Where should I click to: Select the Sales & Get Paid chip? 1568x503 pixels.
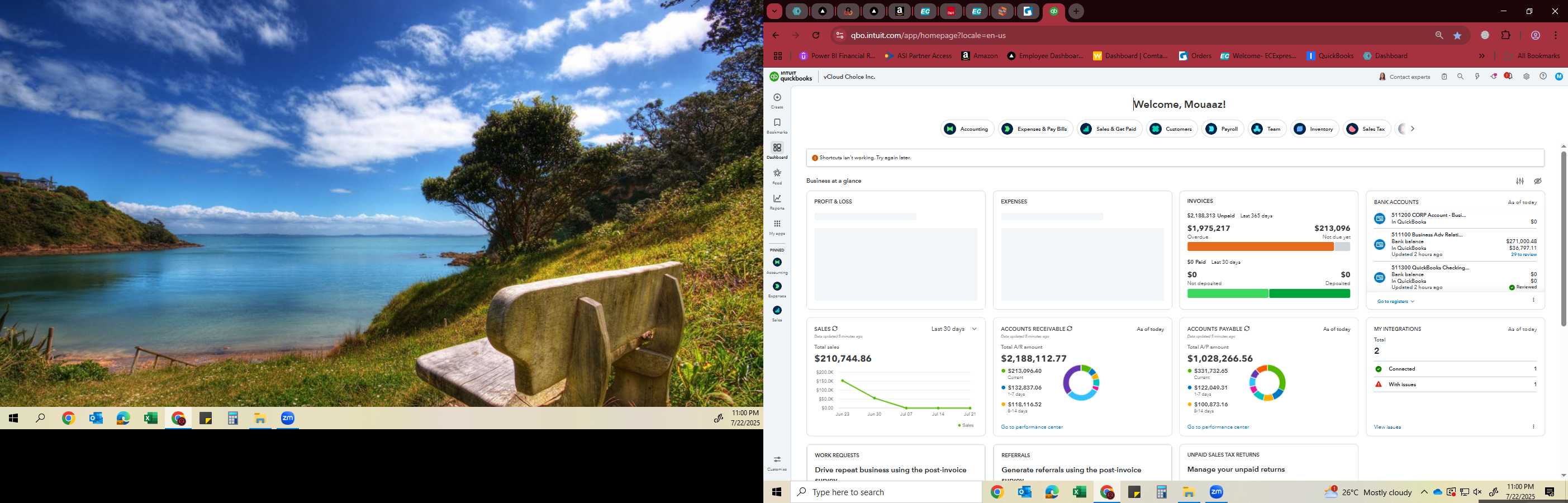click(1110, 129)
